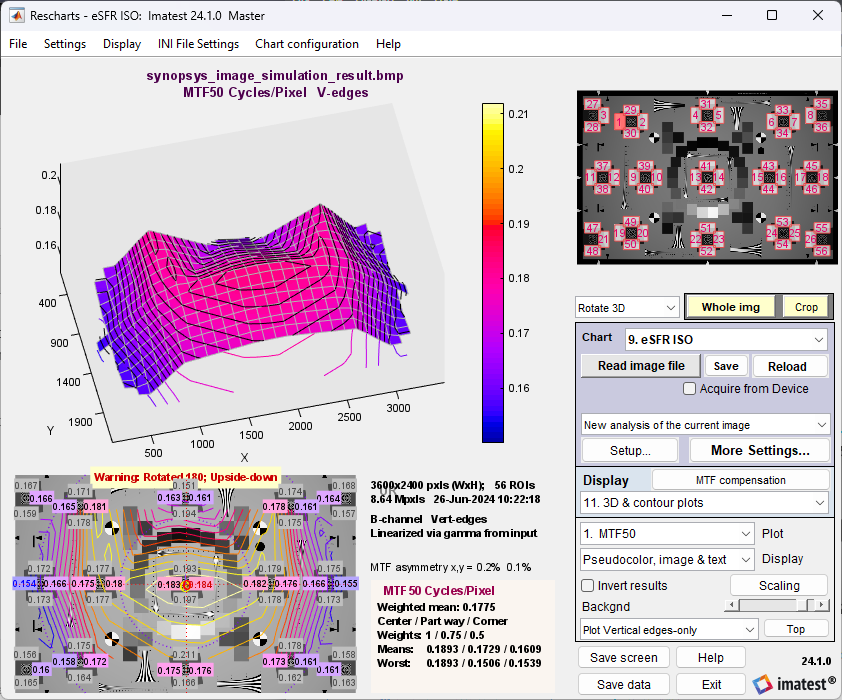Expand 11. 3D & contour plots dropdown

(x=704, y=503)
